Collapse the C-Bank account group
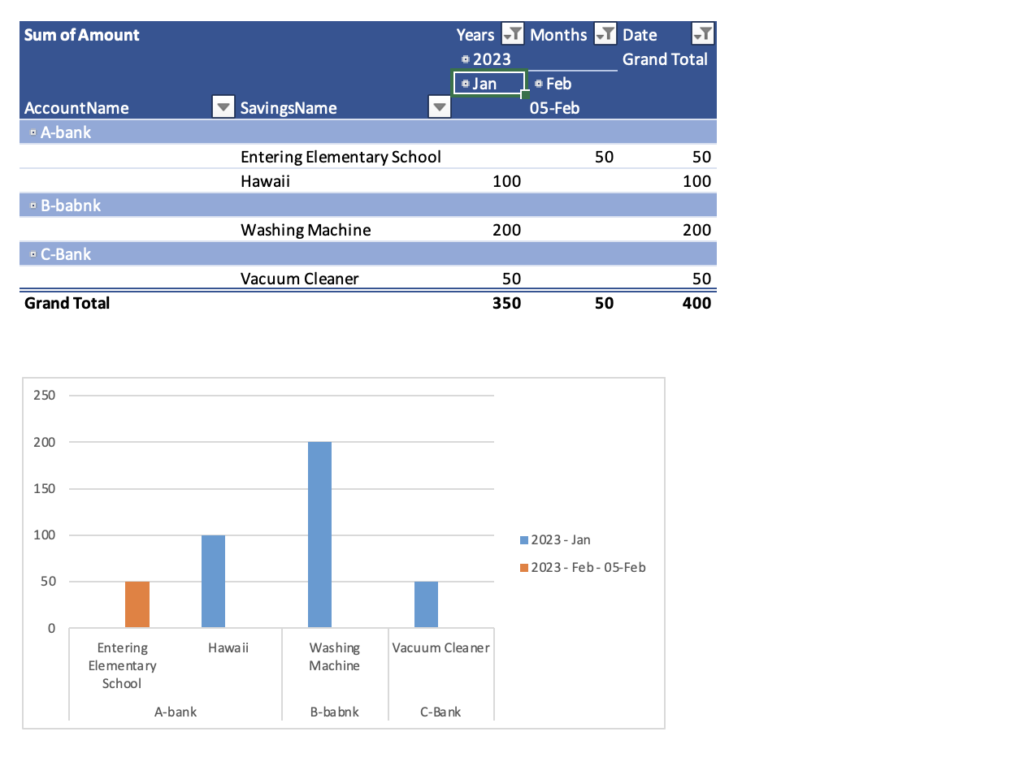Image resolution: width=1024 pixels, height=775 pixels. pos(31,254)
